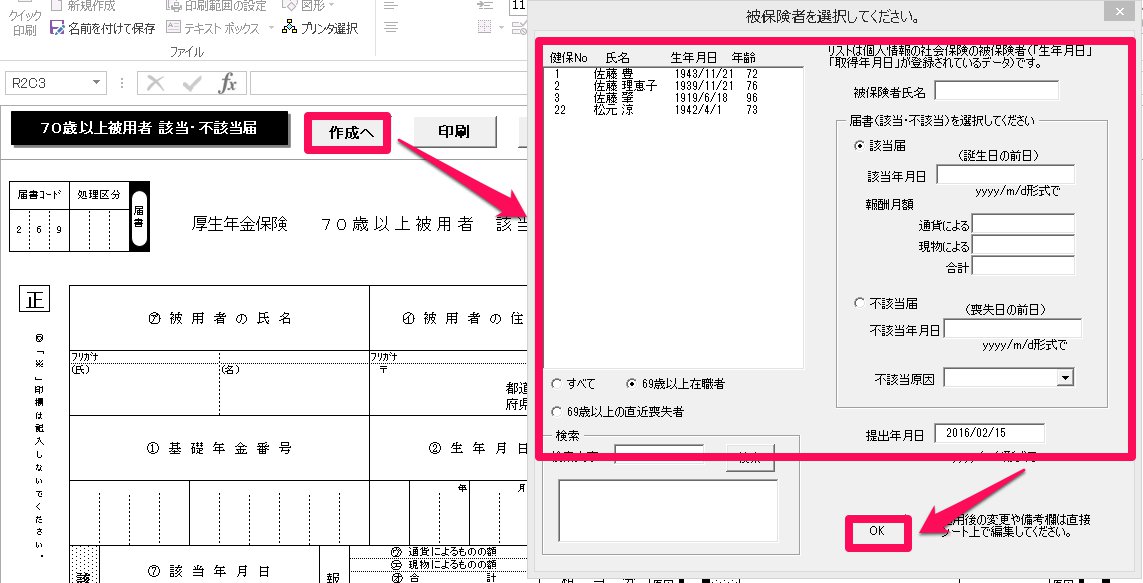Click the テキスト ボックス text box icon
The image size is (1143, 583).
[173, 28]
